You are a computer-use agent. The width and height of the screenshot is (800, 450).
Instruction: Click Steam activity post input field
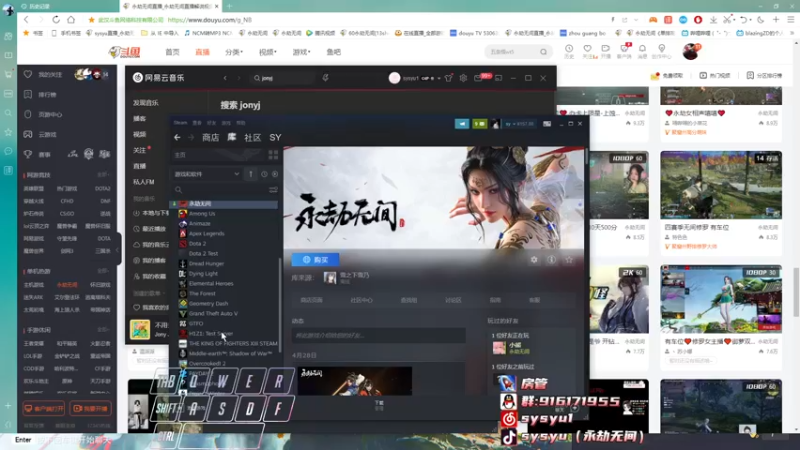378,335
